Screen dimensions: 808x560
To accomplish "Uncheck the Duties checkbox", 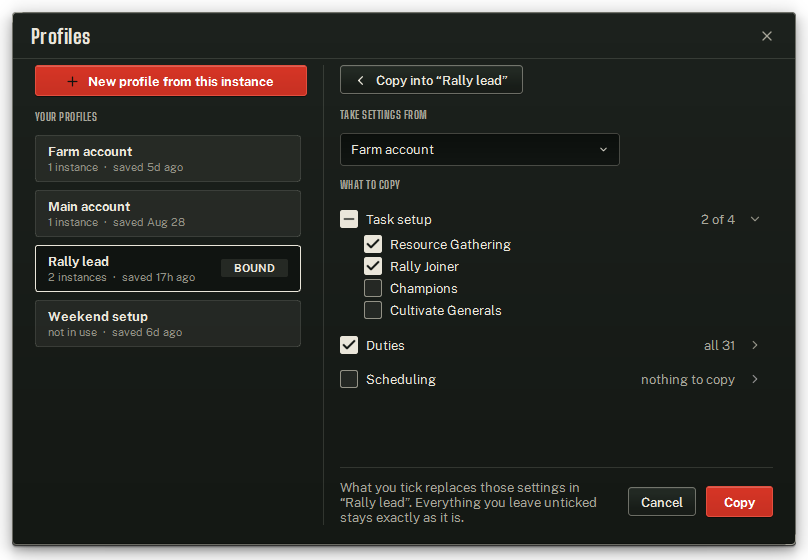I will tap(349, 345).
